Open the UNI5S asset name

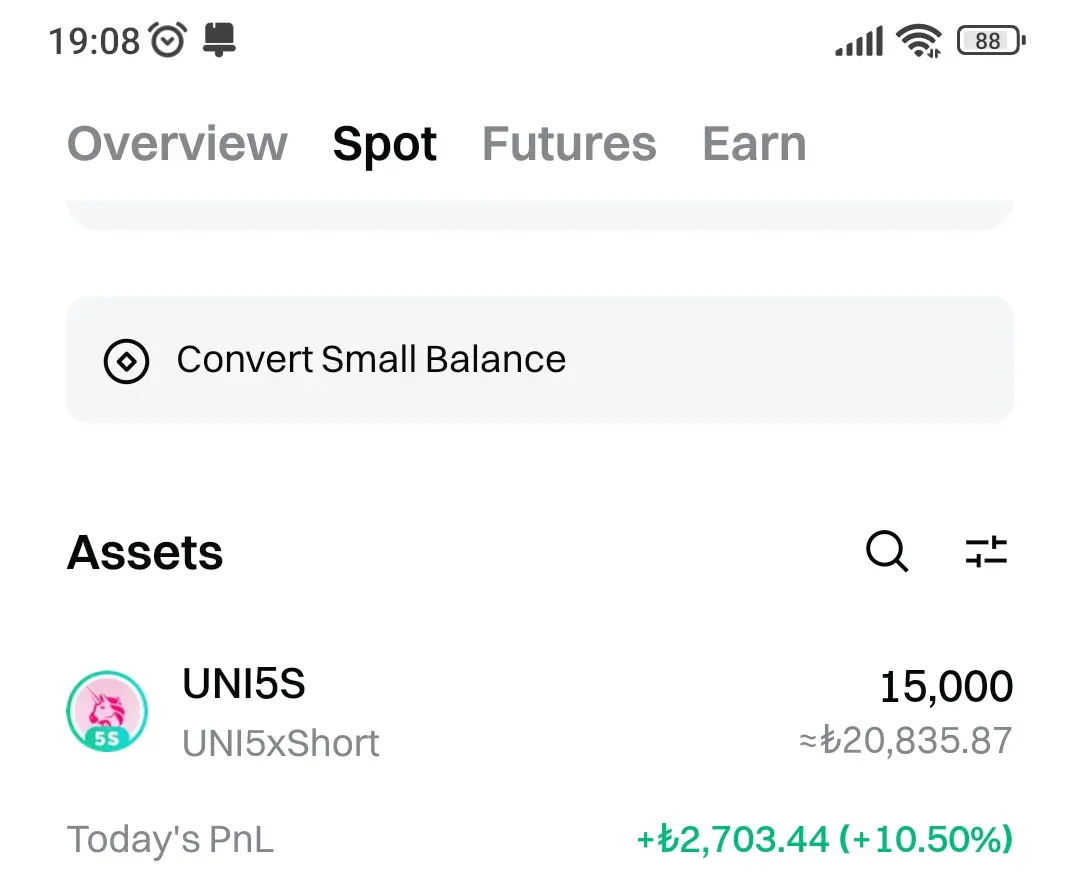pos(244,685)
